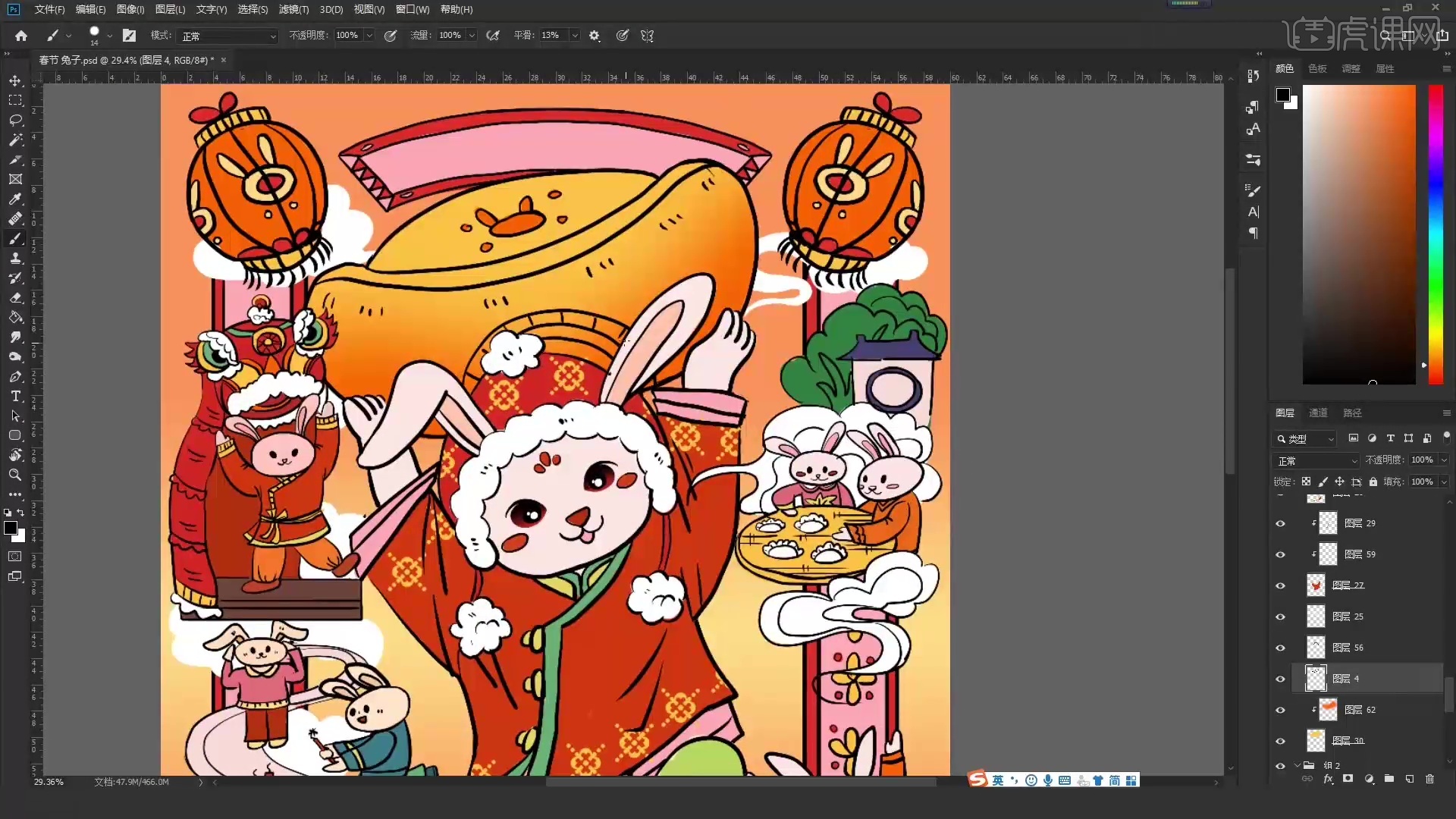This screenshot has width=1456, height=819.
Task: Lock all with the padlock icon
Action: coord(1373,482)
